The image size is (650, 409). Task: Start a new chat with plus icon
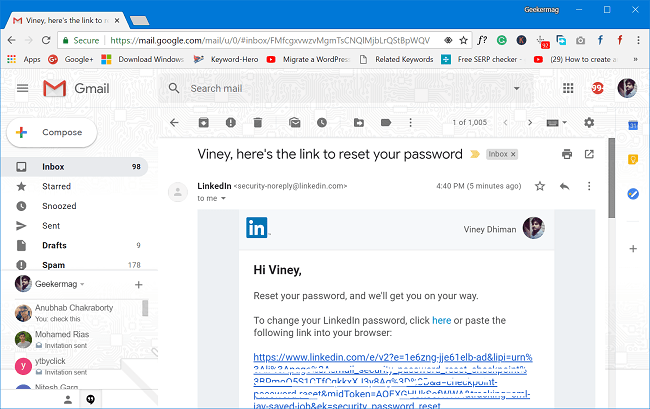tap(138, 285)
